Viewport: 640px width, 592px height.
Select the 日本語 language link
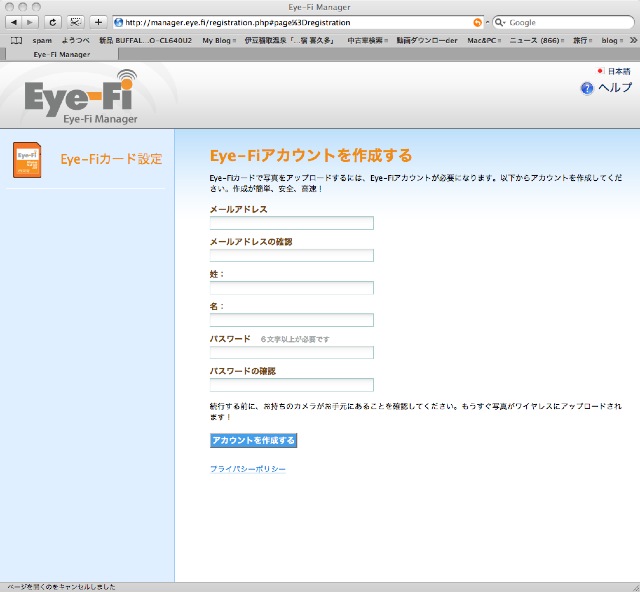(619, 71)
